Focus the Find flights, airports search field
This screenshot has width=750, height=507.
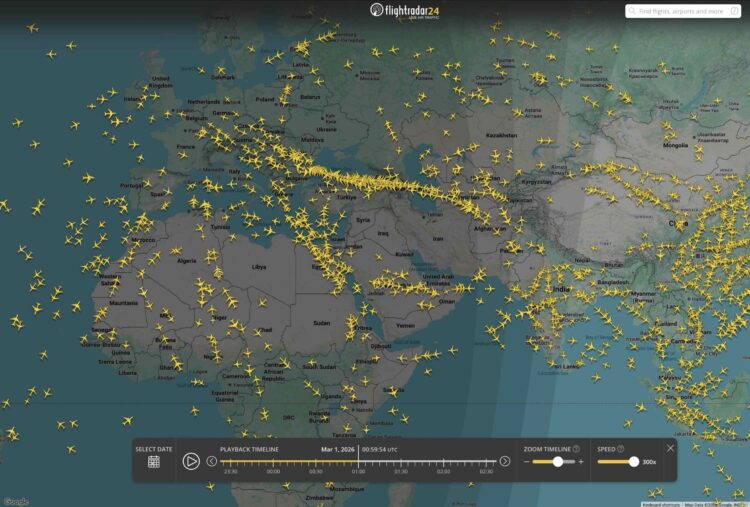point(683,11)
